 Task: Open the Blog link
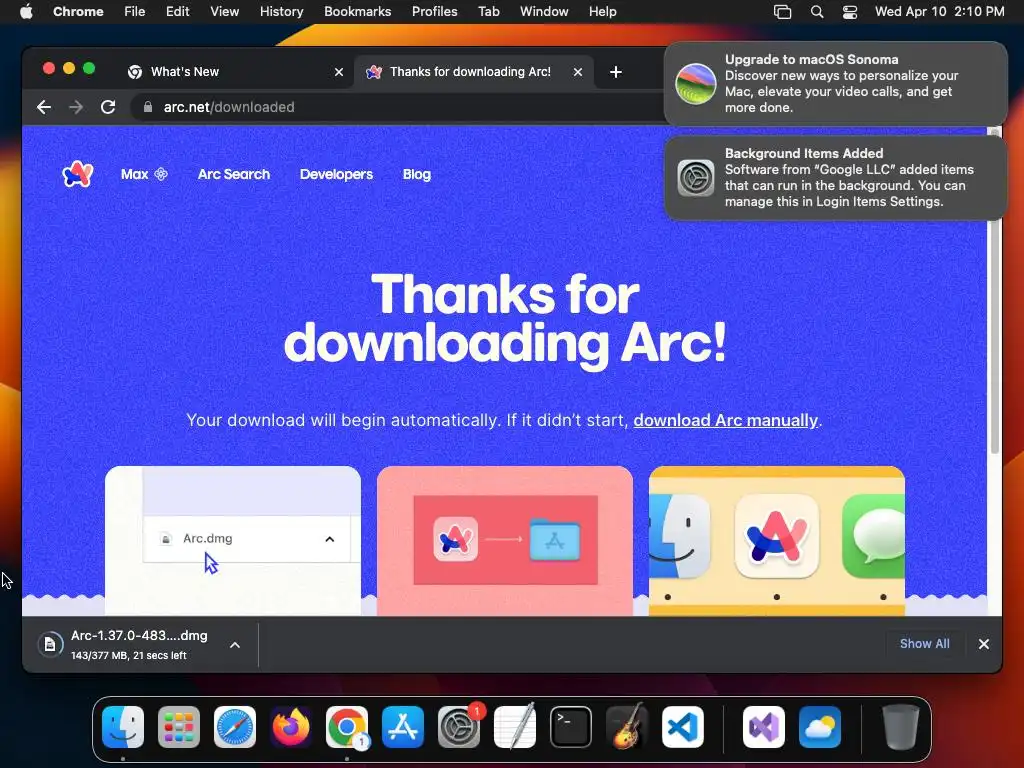pyautogui.click(x=417, y=174)
